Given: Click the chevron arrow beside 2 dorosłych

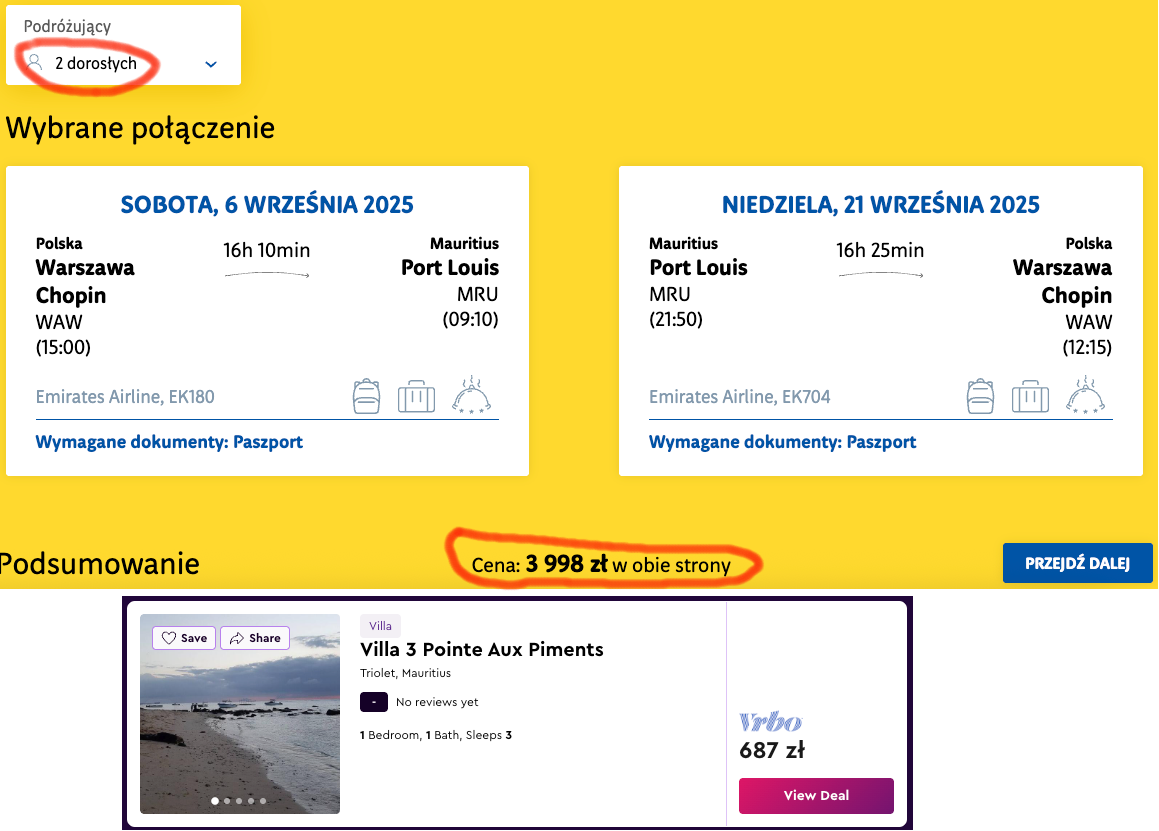Looking at the screenshot, I should coord(211,64).
